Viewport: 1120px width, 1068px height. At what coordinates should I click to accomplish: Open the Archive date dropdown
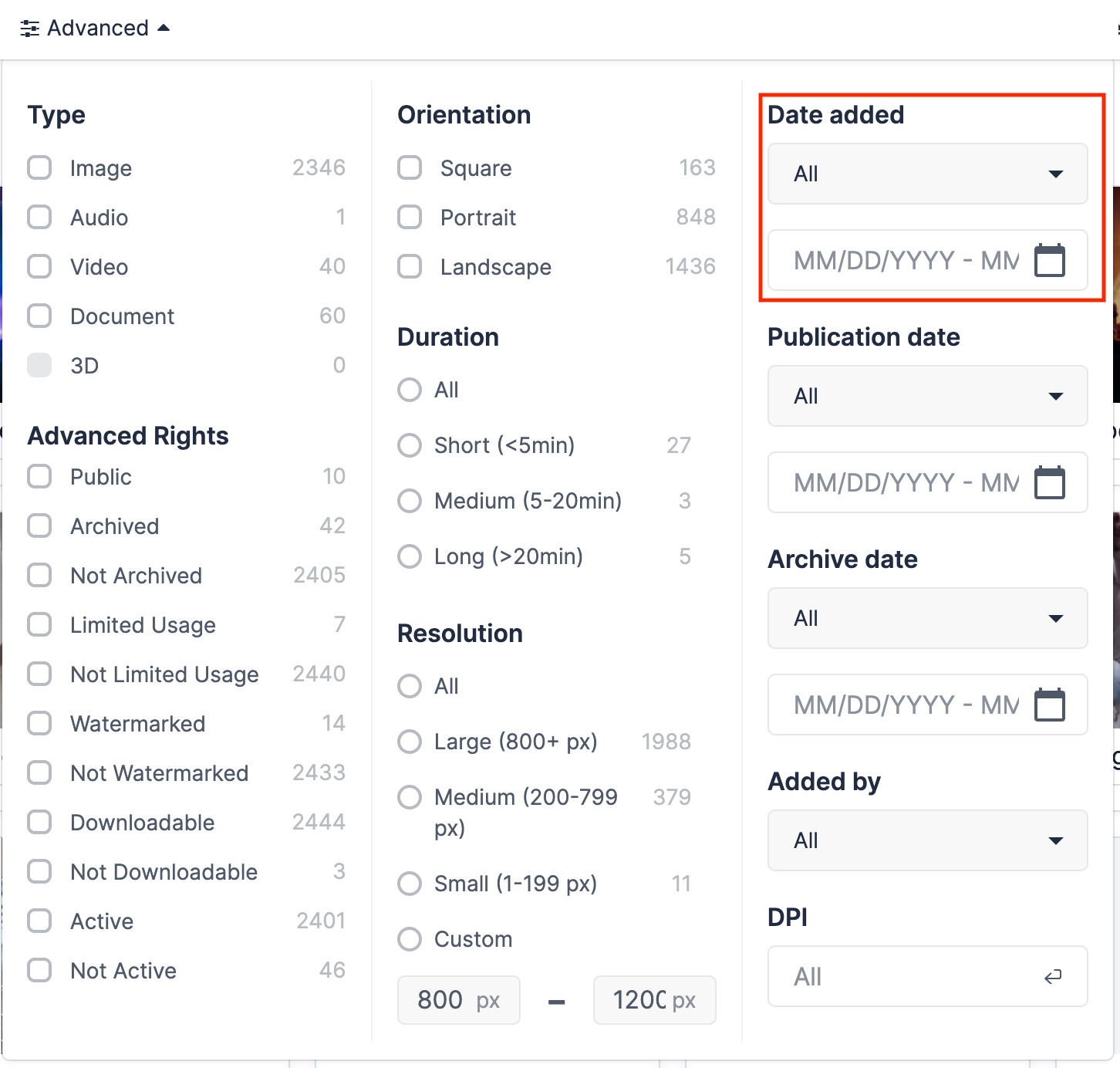[928, 618]
